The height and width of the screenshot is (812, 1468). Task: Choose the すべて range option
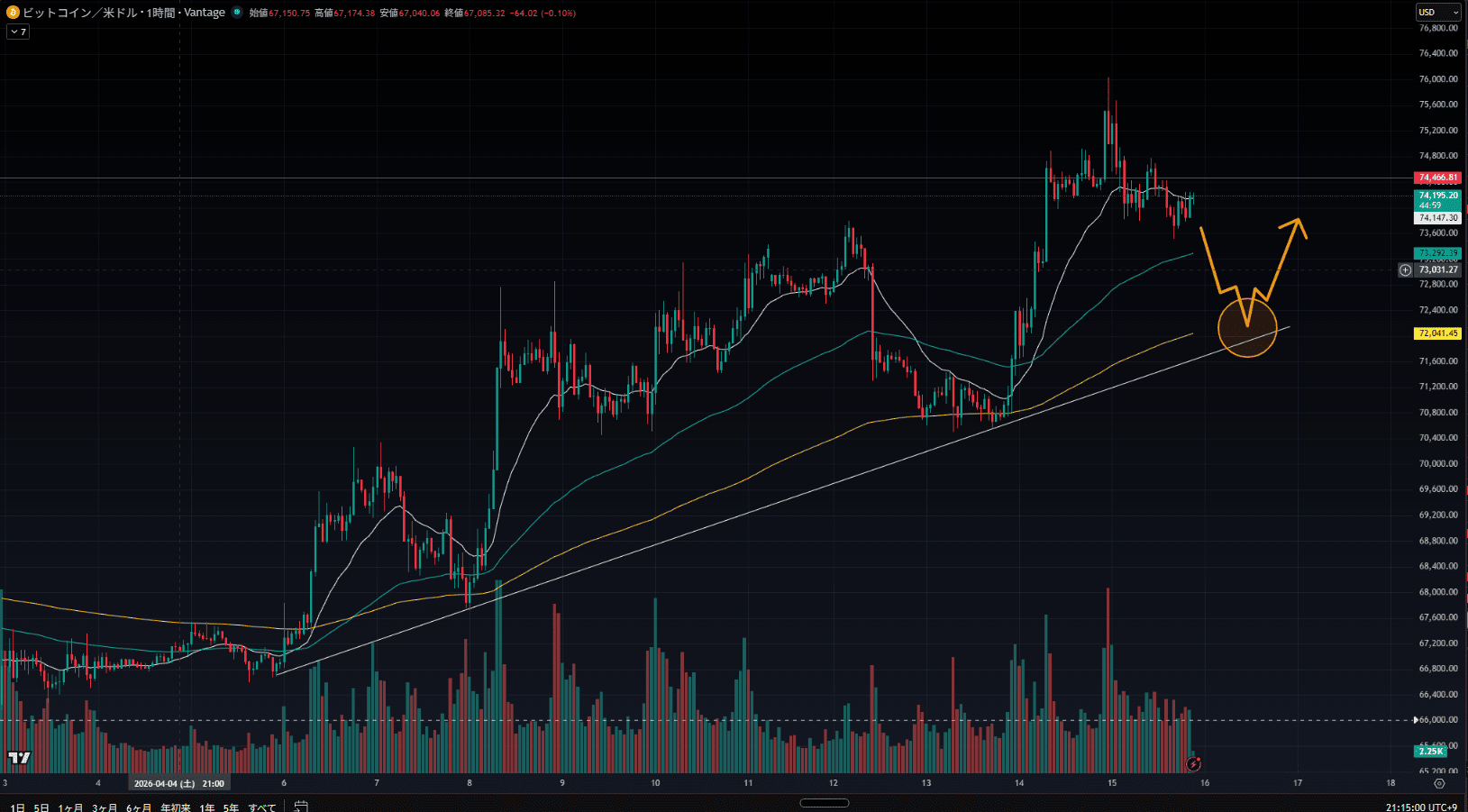pyautogui.click(x=262, y=807)
